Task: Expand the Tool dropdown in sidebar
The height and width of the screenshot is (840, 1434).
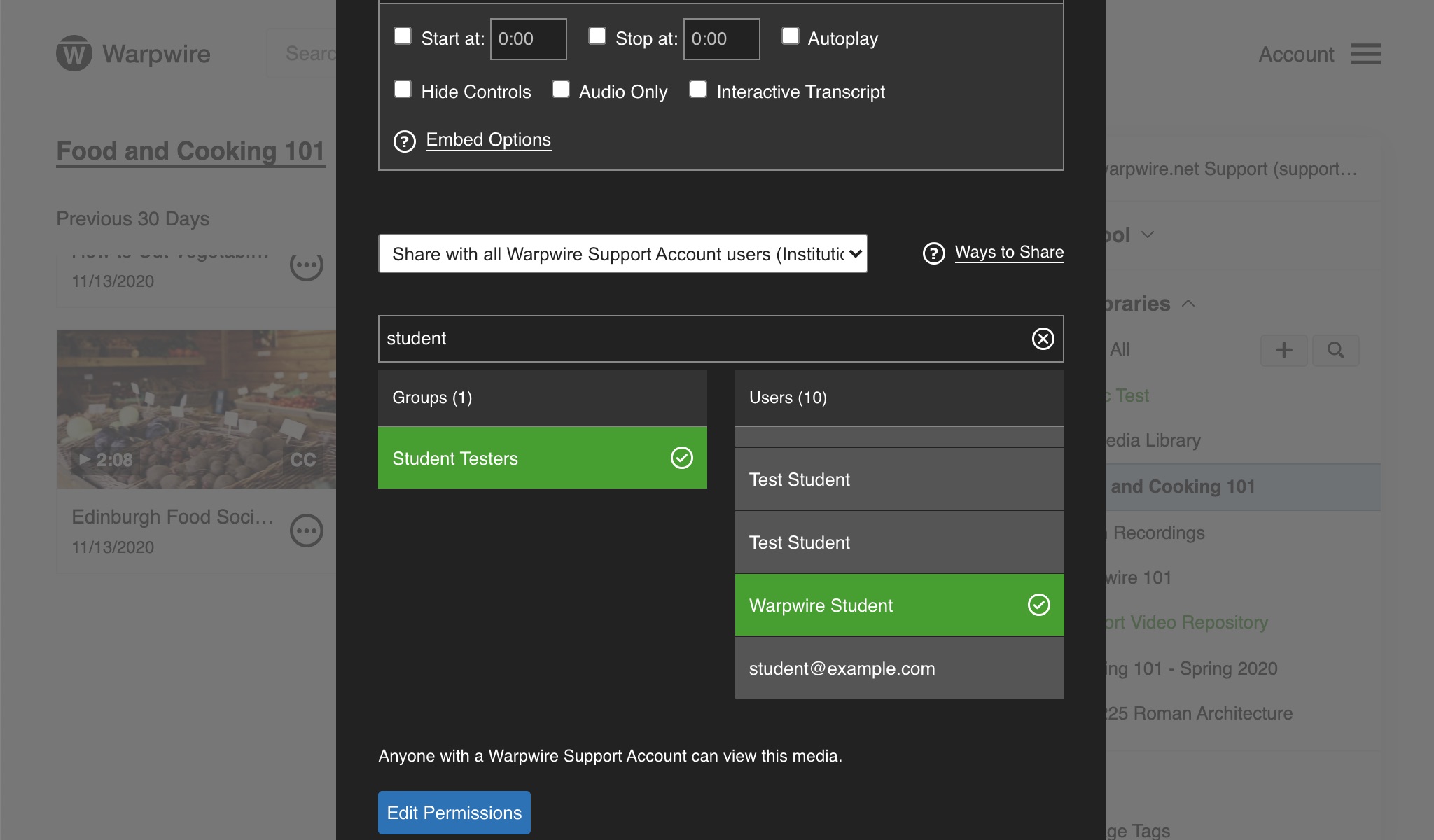Action: coord(1148,233)
